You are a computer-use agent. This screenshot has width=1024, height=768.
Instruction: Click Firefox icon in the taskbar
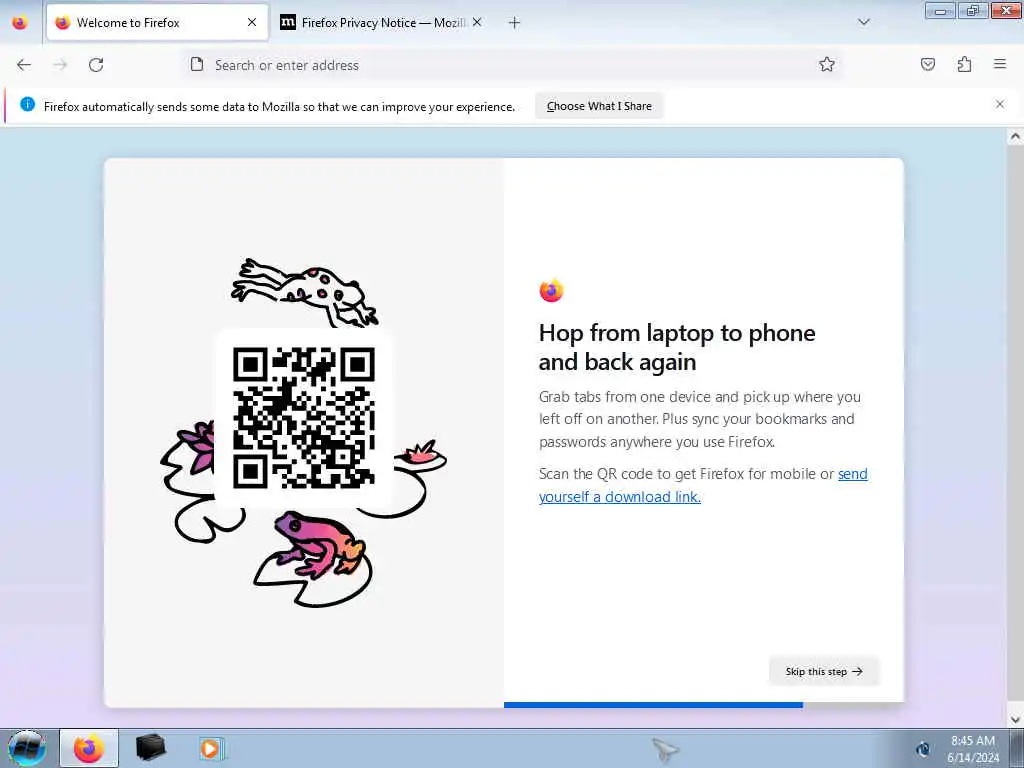pos(89,748)
